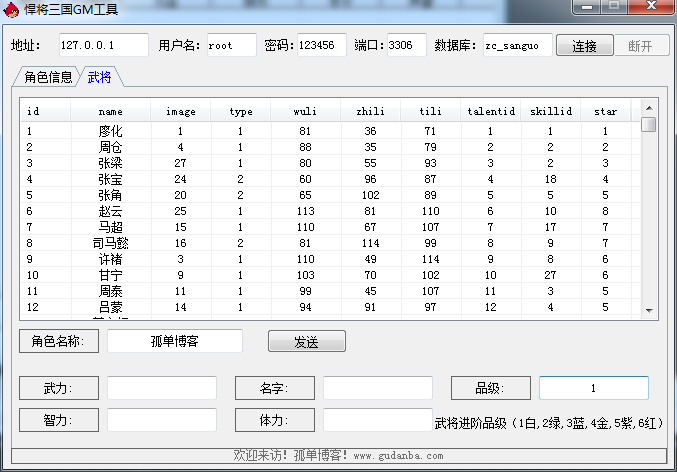This screenshot has height=472, width=677.
Task: Select the row named 赵云
Action: tap(330, 211)
